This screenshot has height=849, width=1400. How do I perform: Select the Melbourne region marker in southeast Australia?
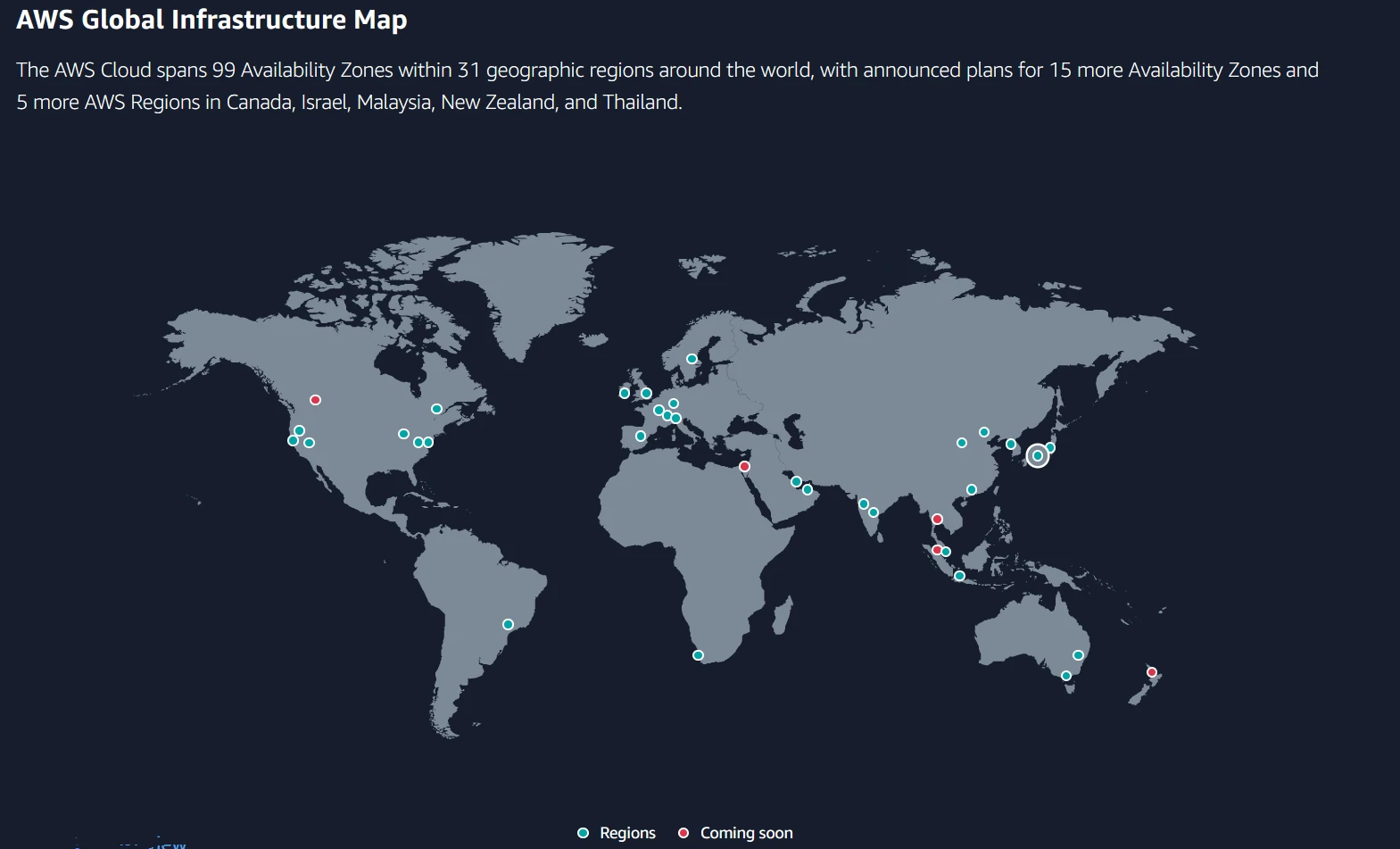coord(1066,676)
